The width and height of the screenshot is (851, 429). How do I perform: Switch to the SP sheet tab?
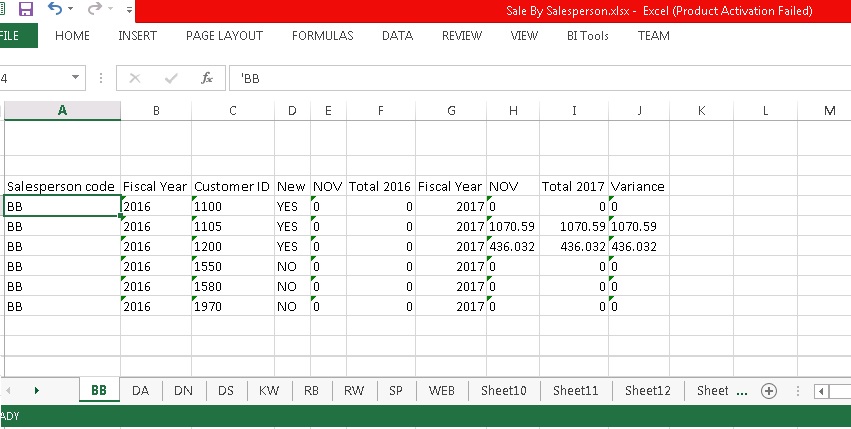(x=396, y=390)
